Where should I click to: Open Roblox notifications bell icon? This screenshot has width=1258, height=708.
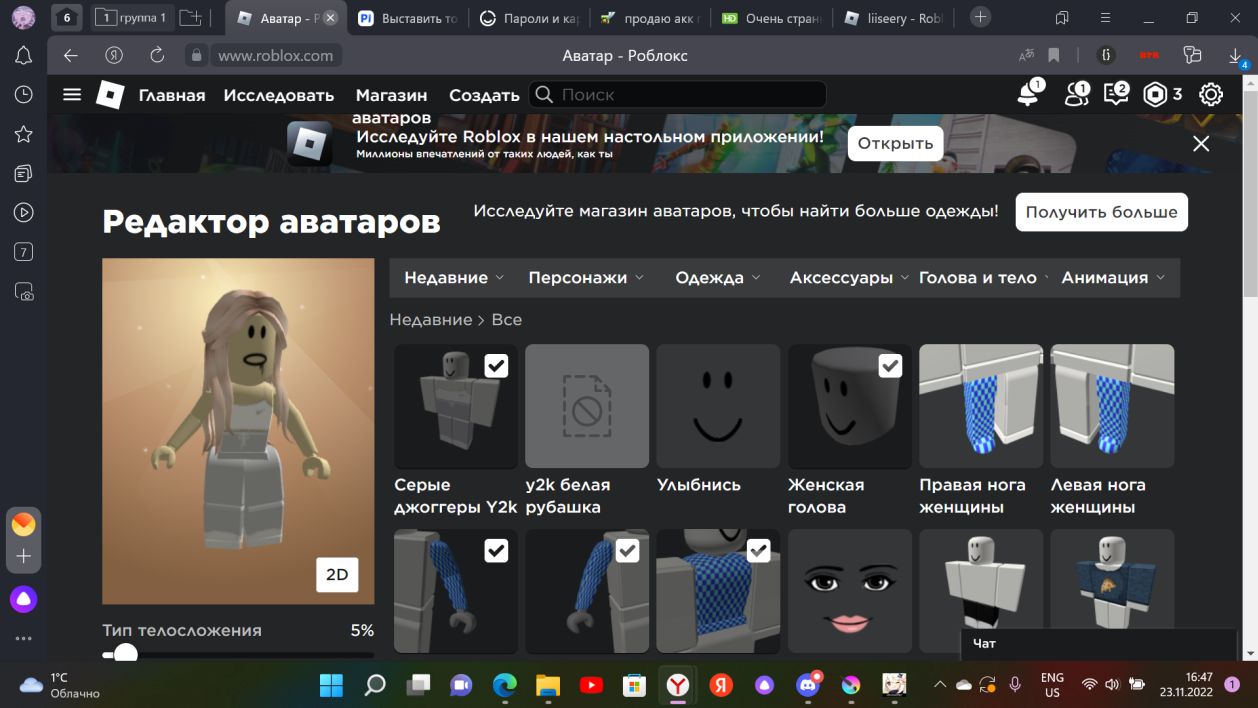coord(1027,95)
